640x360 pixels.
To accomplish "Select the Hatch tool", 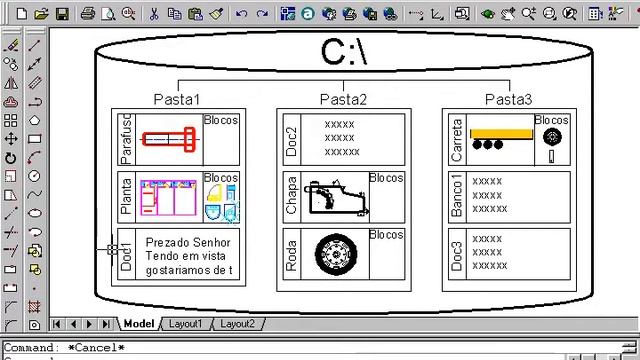I will coord(35,307).
